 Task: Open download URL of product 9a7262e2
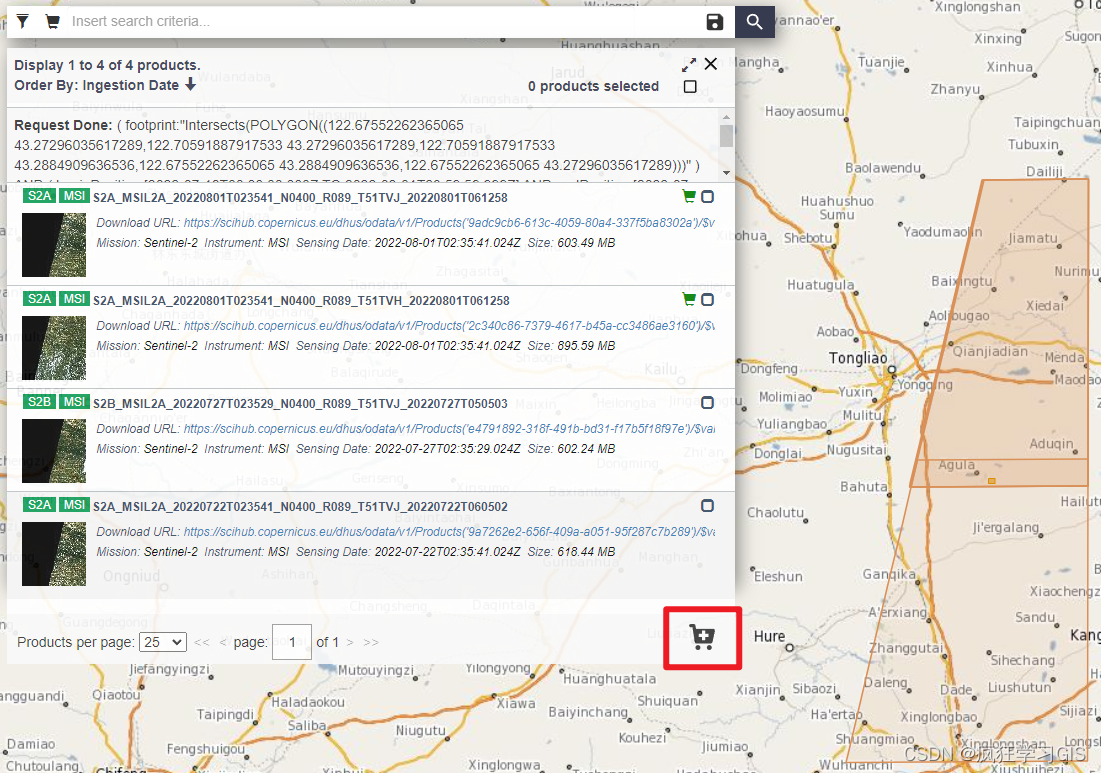(x=449, y=531)
